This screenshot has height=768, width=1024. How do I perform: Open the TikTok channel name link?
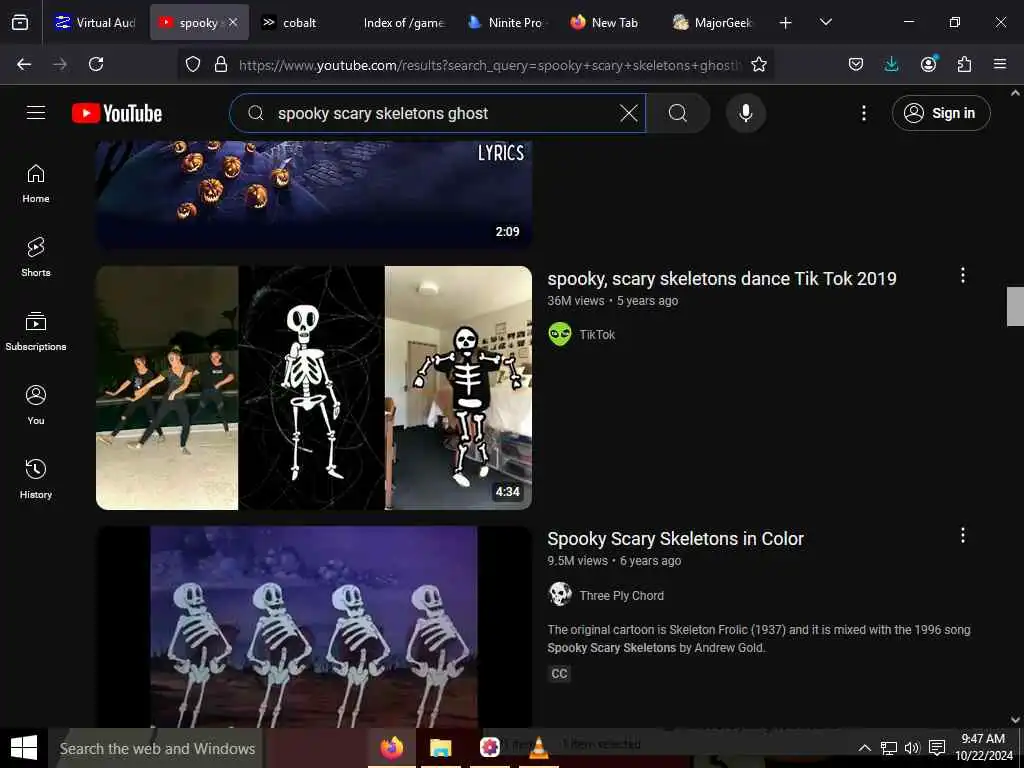coord(597,334)
